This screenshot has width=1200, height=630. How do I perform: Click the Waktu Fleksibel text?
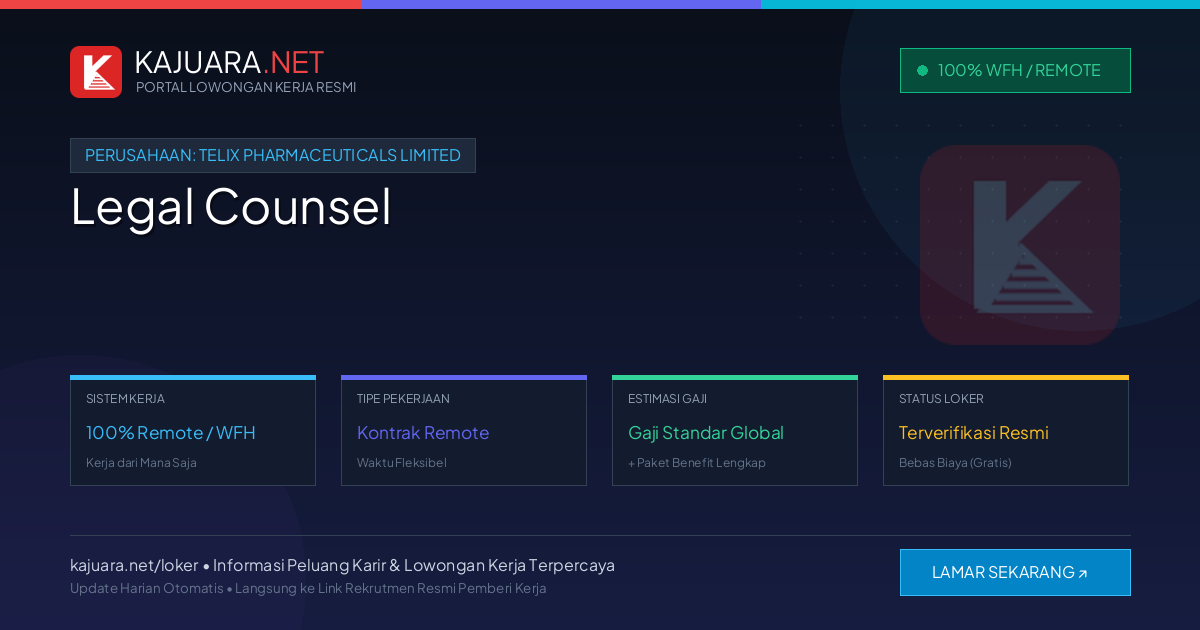[402, 463]
